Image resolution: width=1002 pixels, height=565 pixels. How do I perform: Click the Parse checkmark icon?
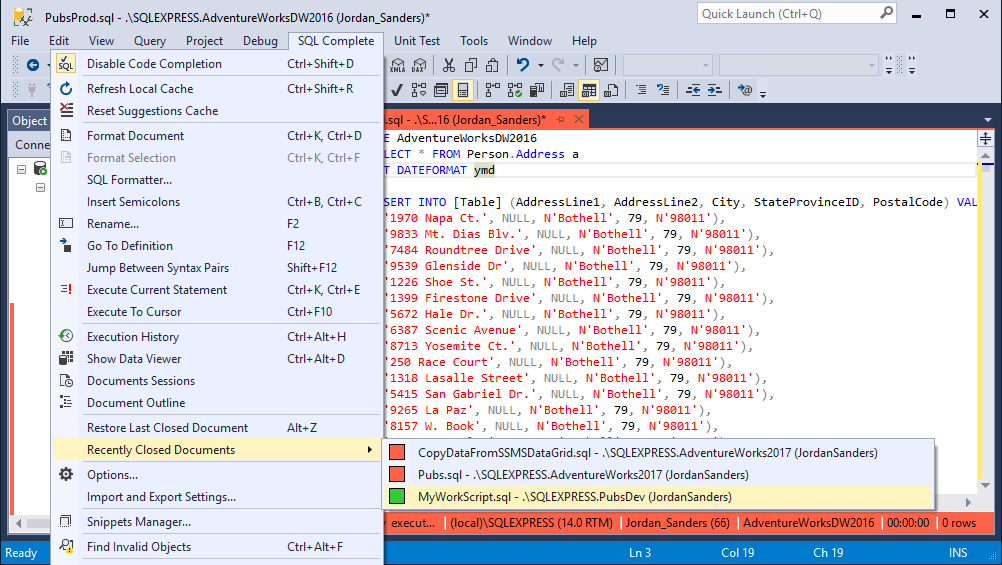pos(397,90)
